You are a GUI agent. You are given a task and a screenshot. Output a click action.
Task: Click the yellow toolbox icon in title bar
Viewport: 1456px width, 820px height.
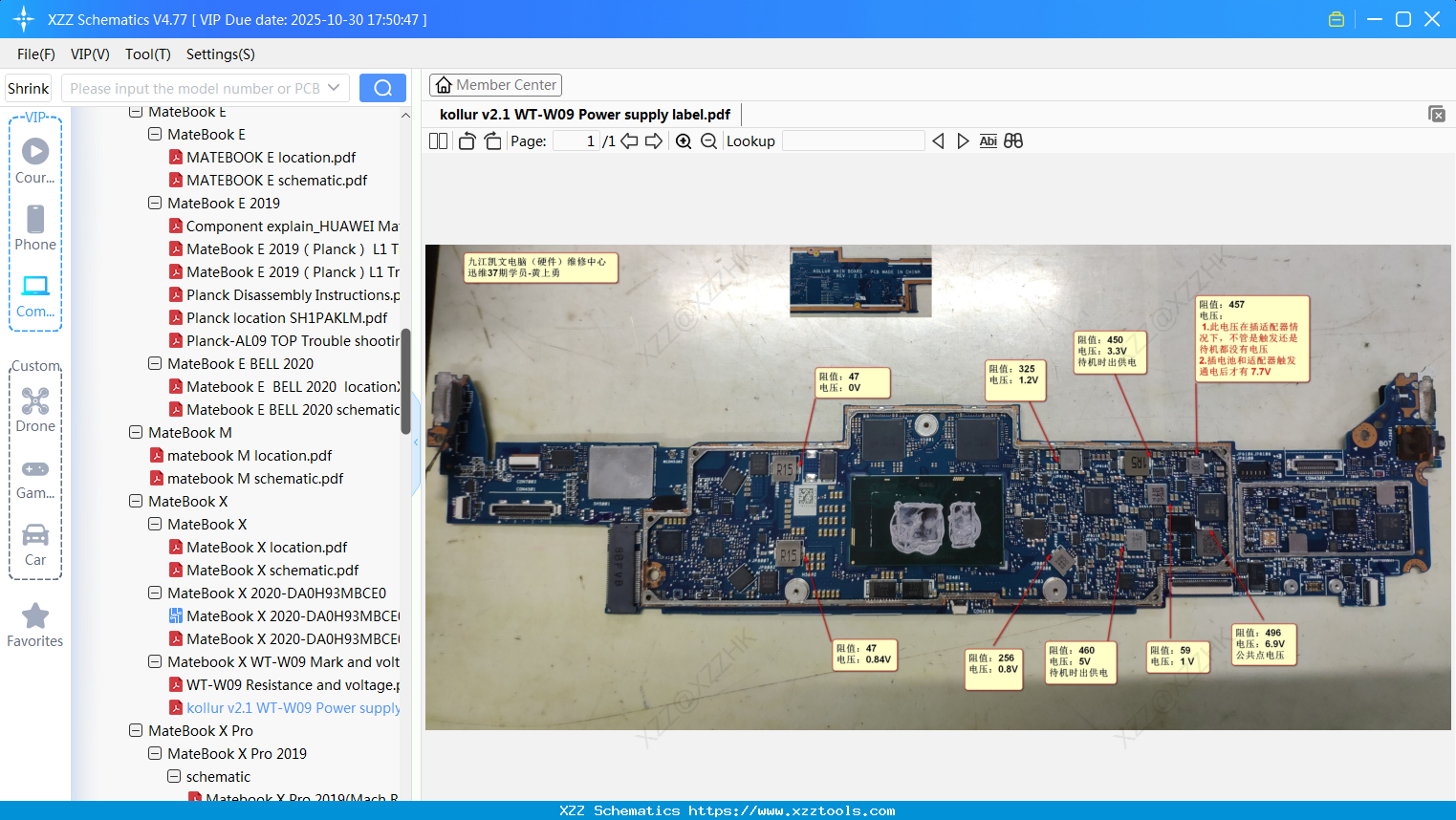click(1336, 19)
